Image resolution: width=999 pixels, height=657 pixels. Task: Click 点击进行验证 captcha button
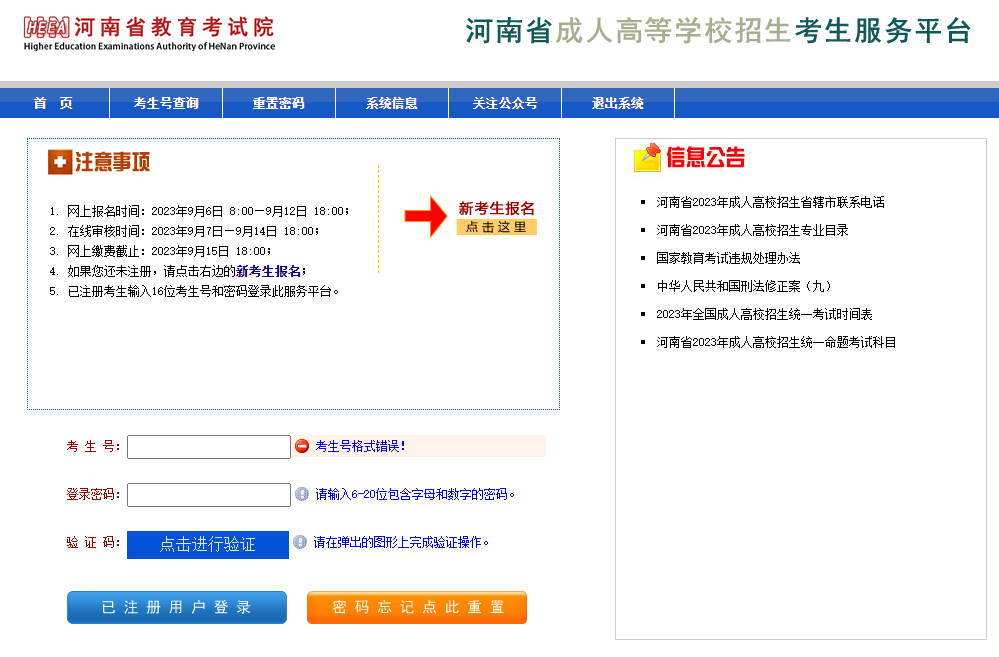point(208,544)
